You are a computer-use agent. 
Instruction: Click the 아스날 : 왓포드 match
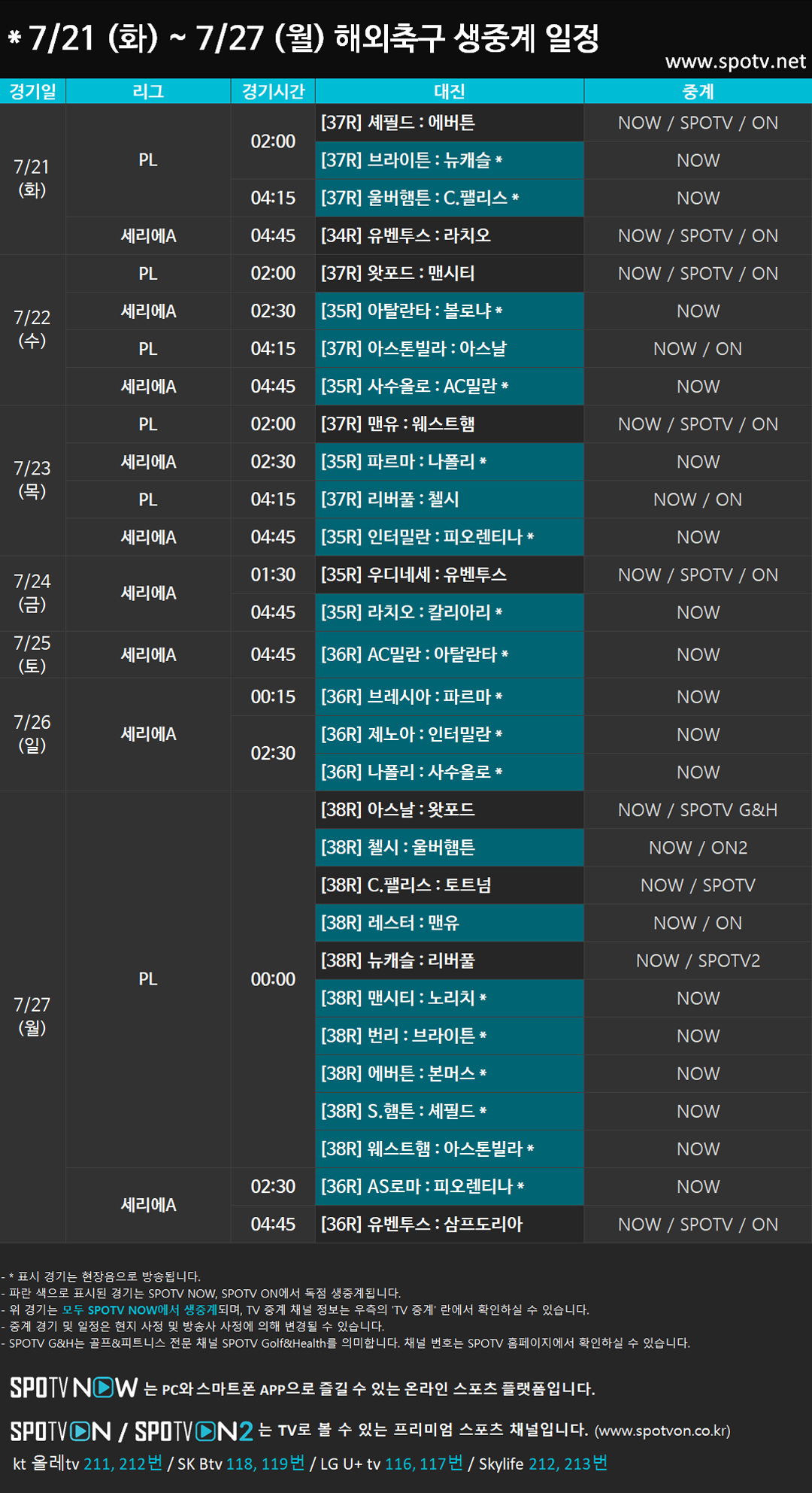coord(449,810)
